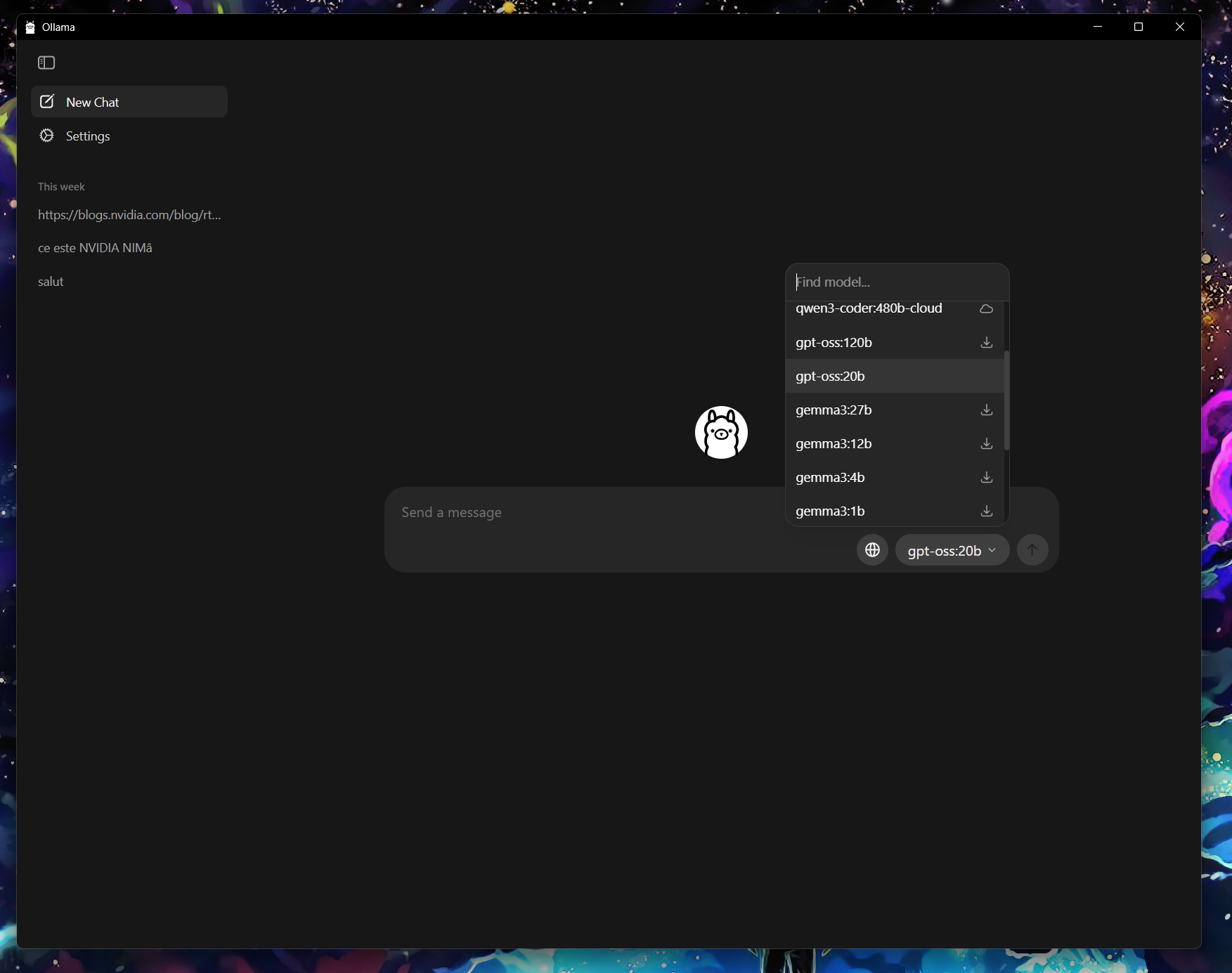The height and width of the screenshot is (973, 1232).
Task: Toggle web search globe button
Action: point(872,550)
